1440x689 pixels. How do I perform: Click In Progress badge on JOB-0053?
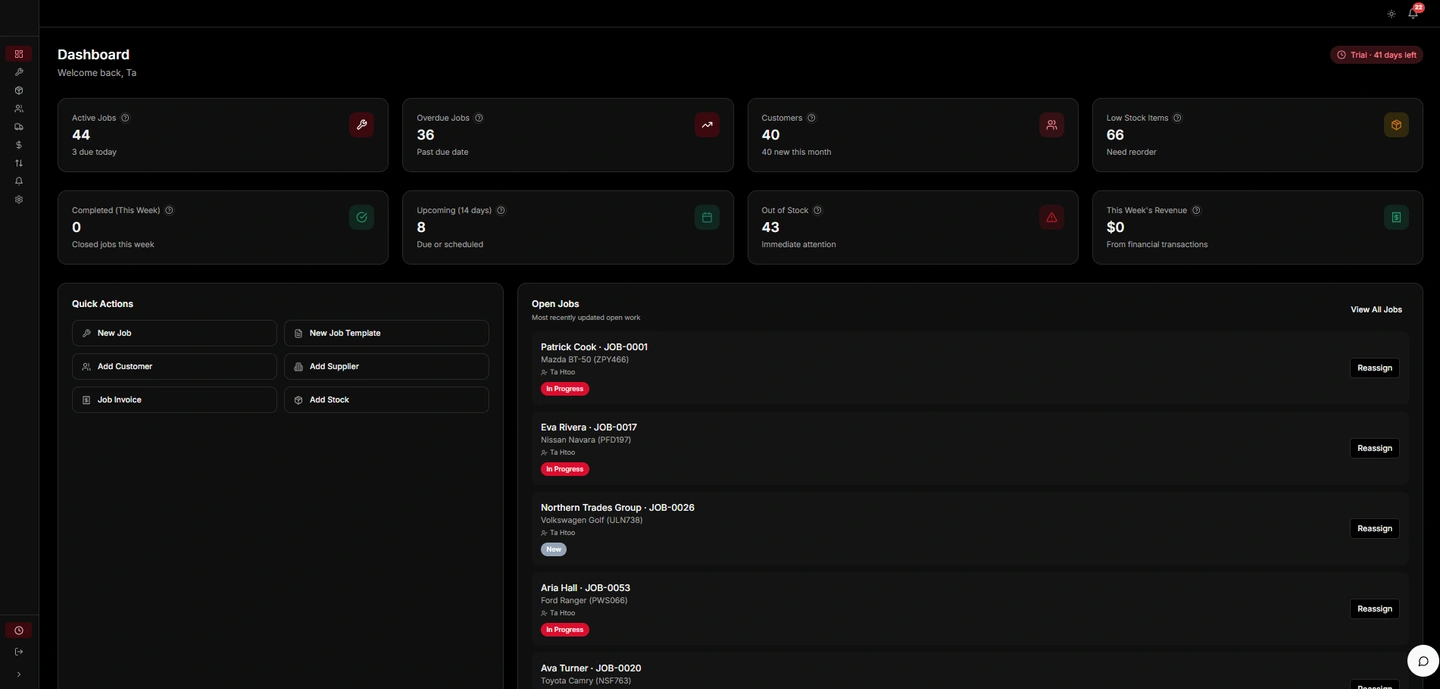pyautogui.click(x=565, y=630)
